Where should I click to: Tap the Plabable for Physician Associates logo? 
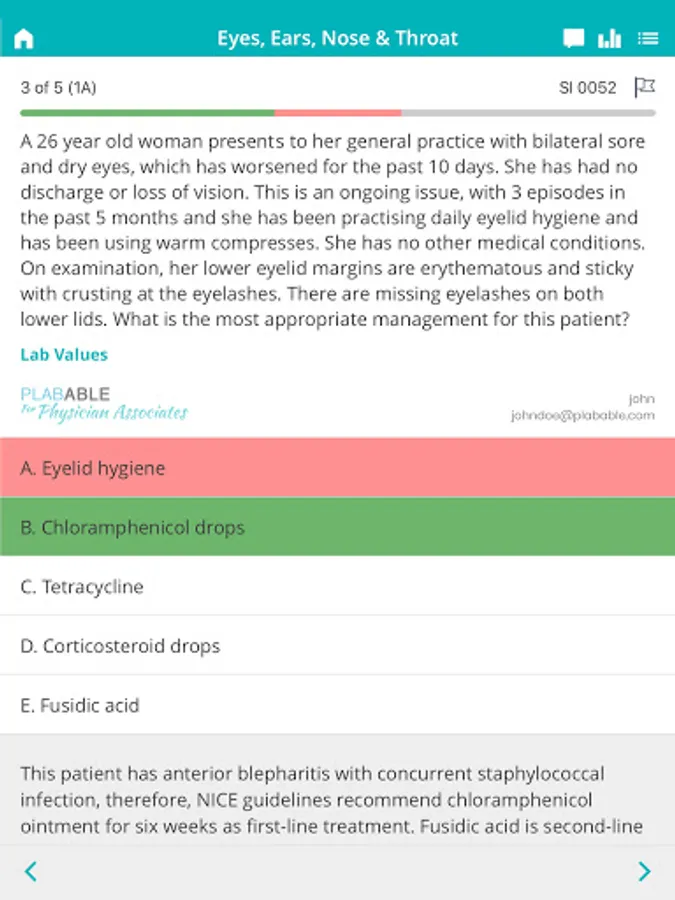103,404
